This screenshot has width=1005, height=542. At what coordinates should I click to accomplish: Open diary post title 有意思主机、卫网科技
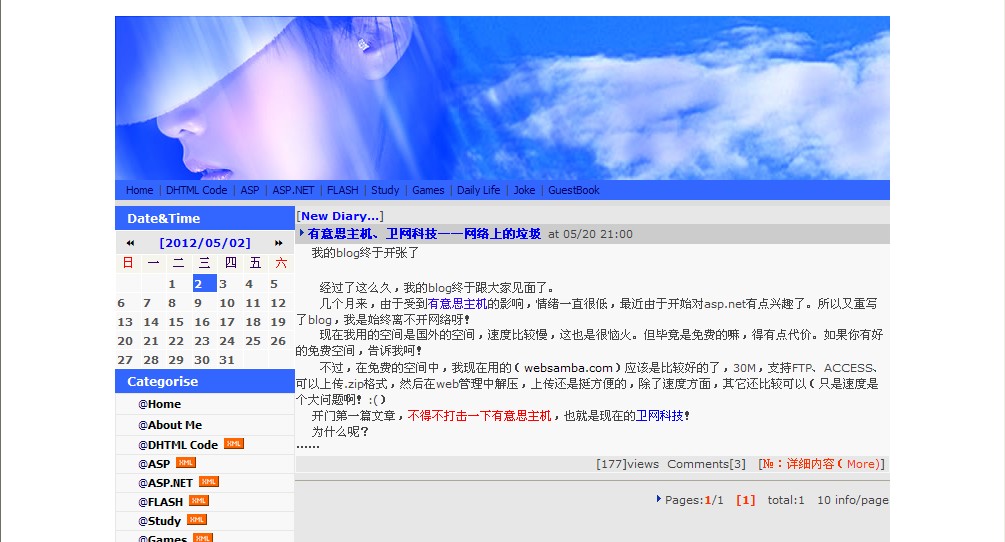424,234
